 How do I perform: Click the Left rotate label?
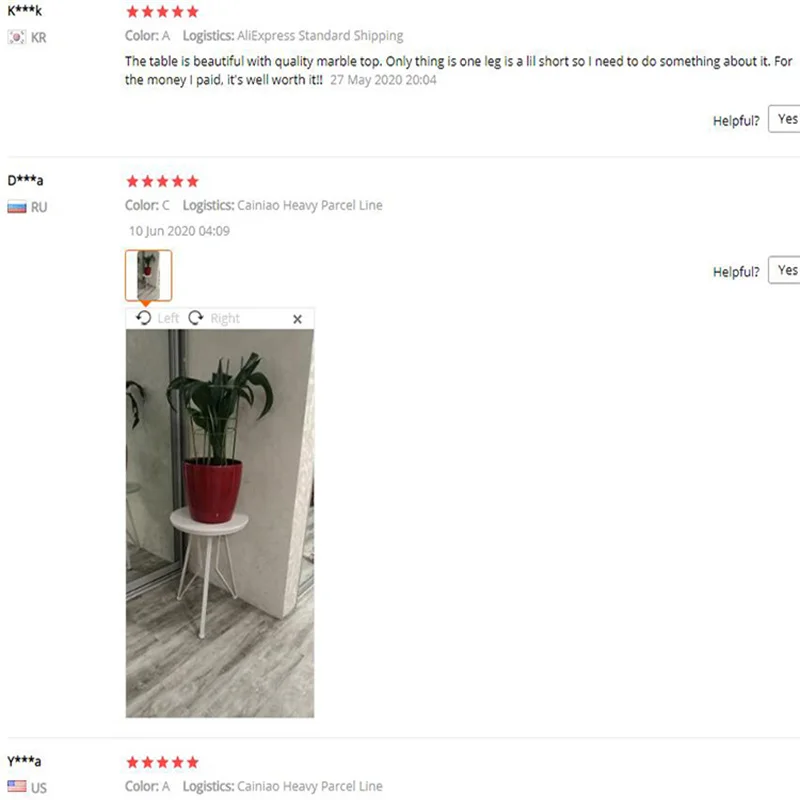click(168, 318)
